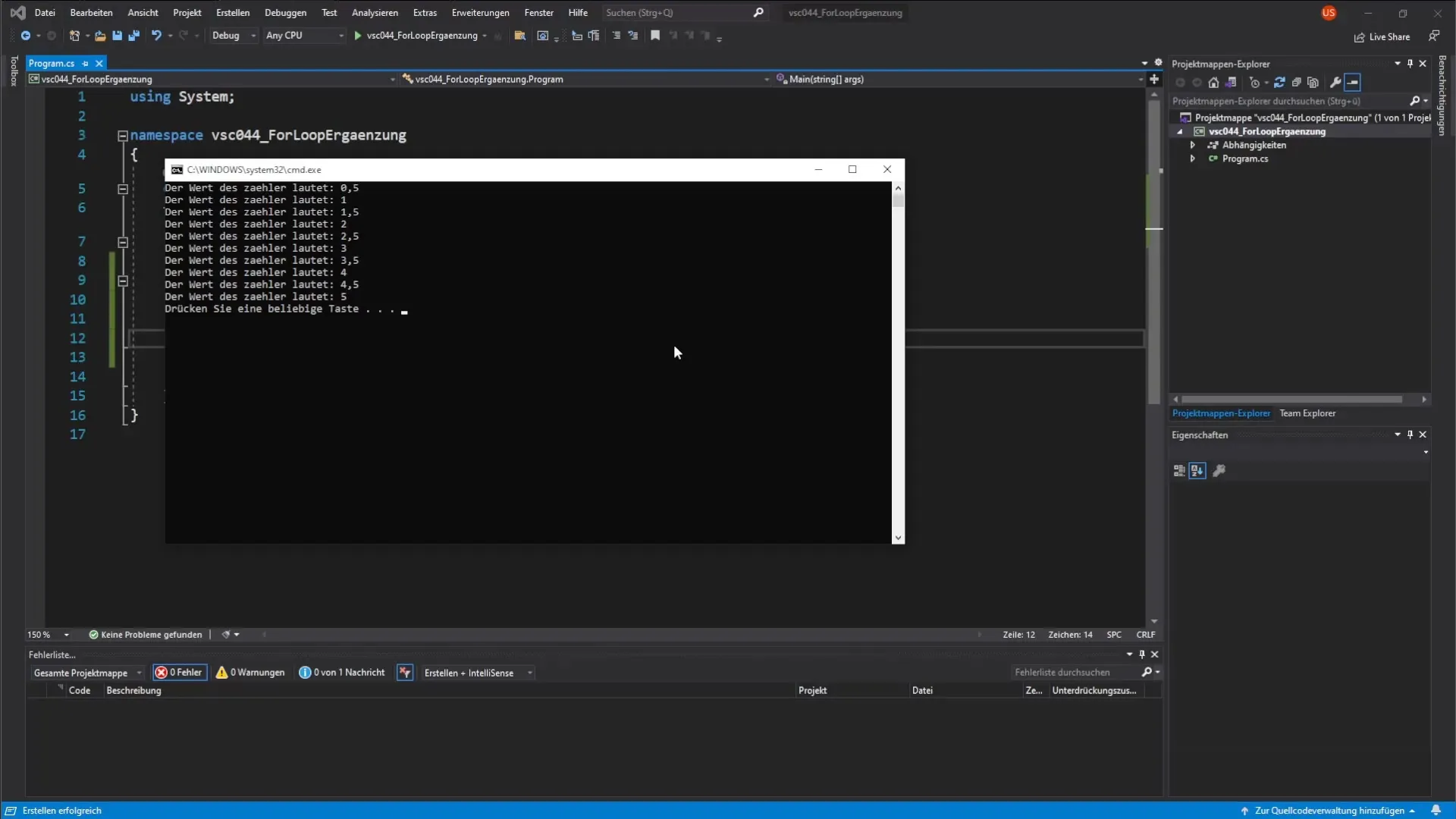The width and height of the screenshot is (1456, 819).
Task: Open the Bearbeiten menu
Action: pyautogui.click(x=91, y=13)
